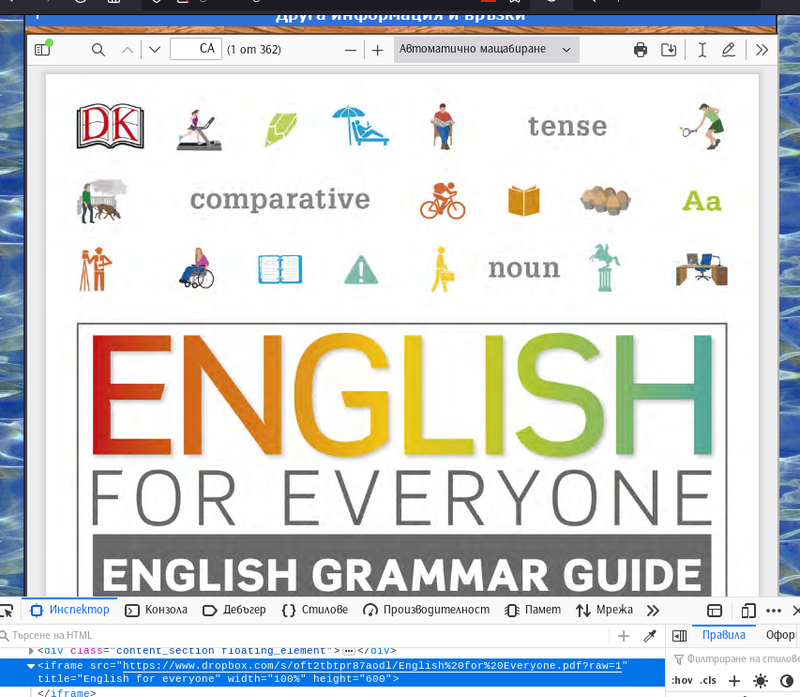Expand PDF viewer more tools chevron
800x697 pixels.
(762, 49)
